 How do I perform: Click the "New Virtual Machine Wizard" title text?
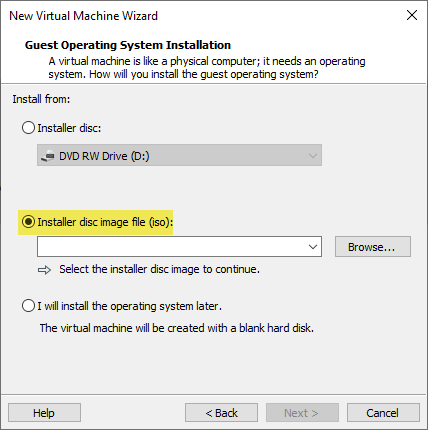coord(83,16)
